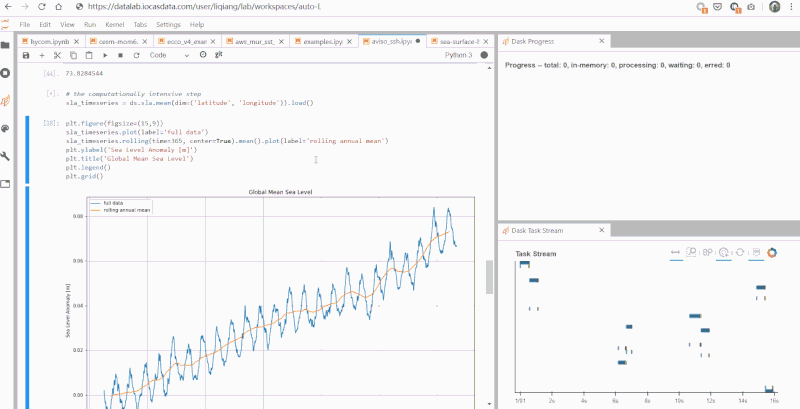Image resolution: width=800 pixels, height=409 pixels.
Task: Open the cell type Code dropdown
Action: click(169, 55)
